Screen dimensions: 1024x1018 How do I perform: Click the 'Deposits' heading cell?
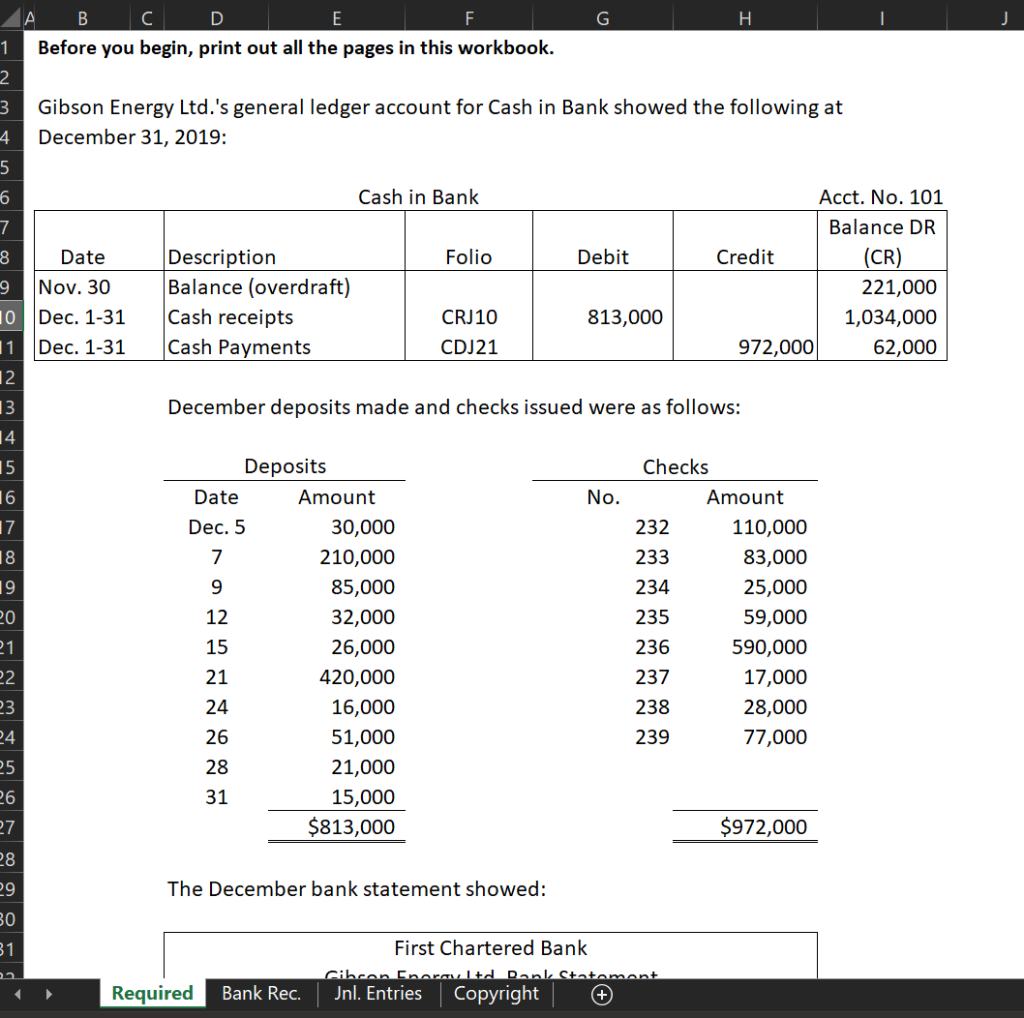(x=285, y=466)
